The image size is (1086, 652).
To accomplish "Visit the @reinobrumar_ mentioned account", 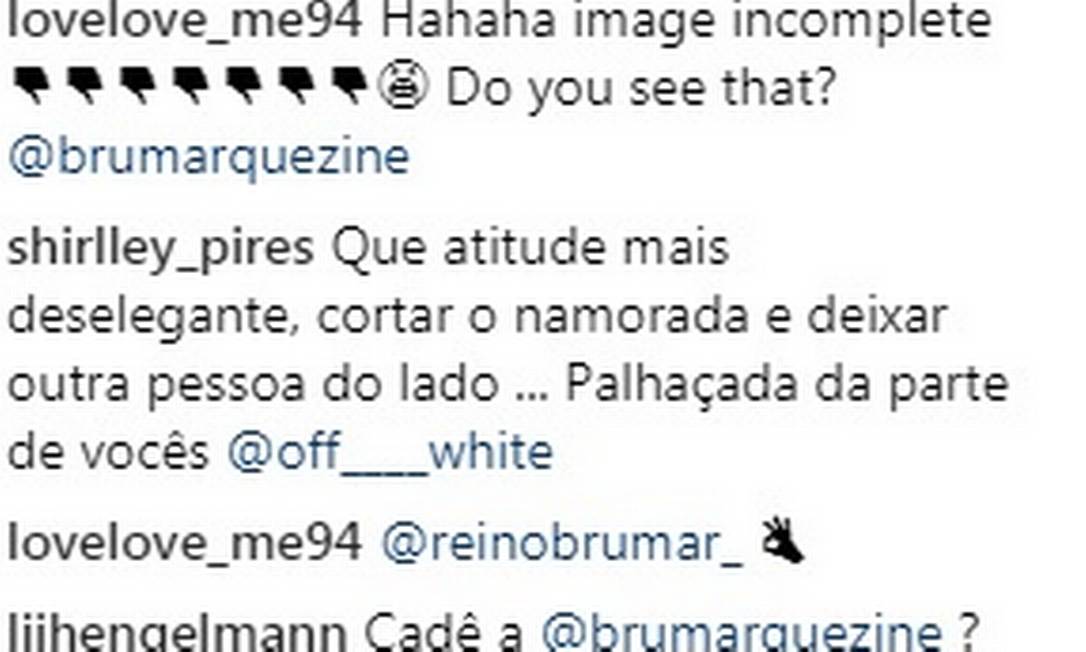I will (562, 543).
